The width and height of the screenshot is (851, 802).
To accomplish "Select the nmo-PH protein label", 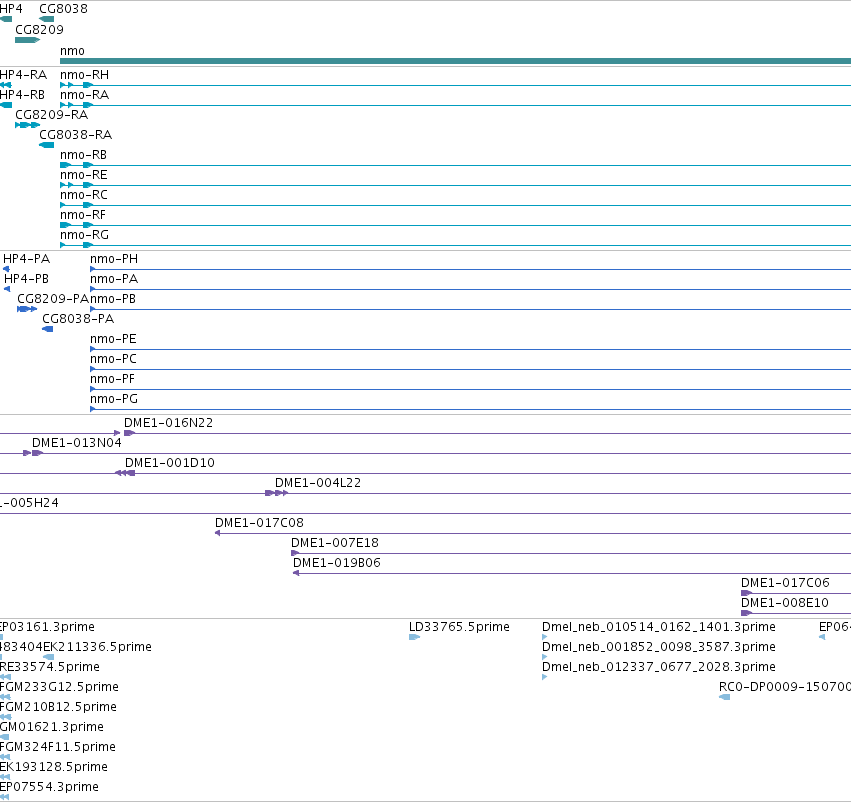I will pyautogui.click(x=114, y=259).
